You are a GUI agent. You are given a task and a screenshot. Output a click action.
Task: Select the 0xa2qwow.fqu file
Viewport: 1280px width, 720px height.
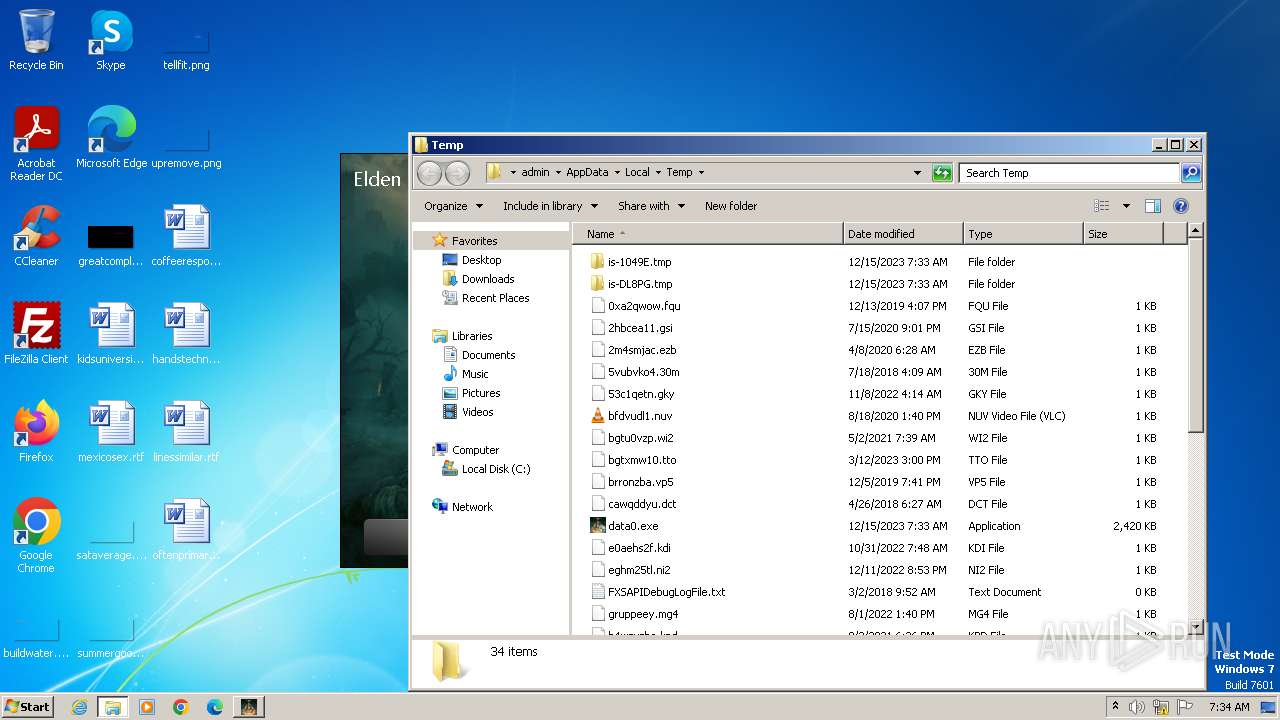coord(635,306)
